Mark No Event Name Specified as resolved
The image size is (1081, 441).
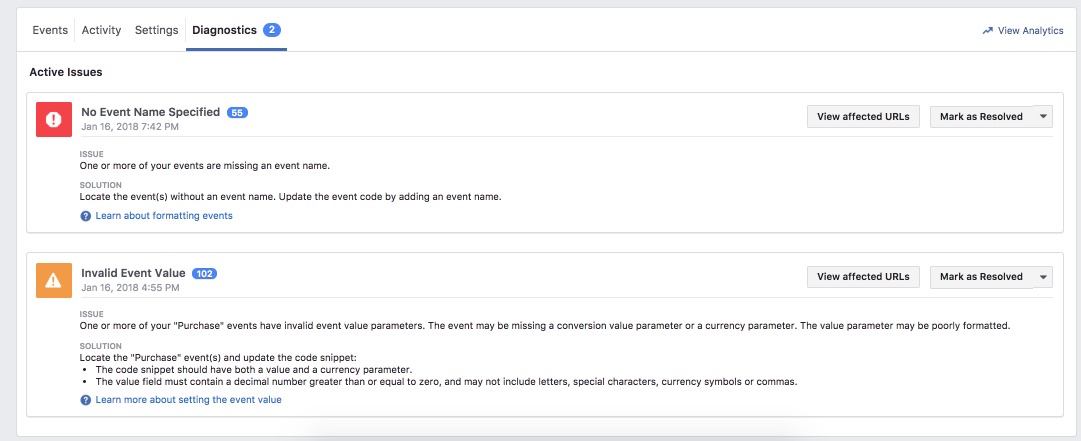point(981,116)
